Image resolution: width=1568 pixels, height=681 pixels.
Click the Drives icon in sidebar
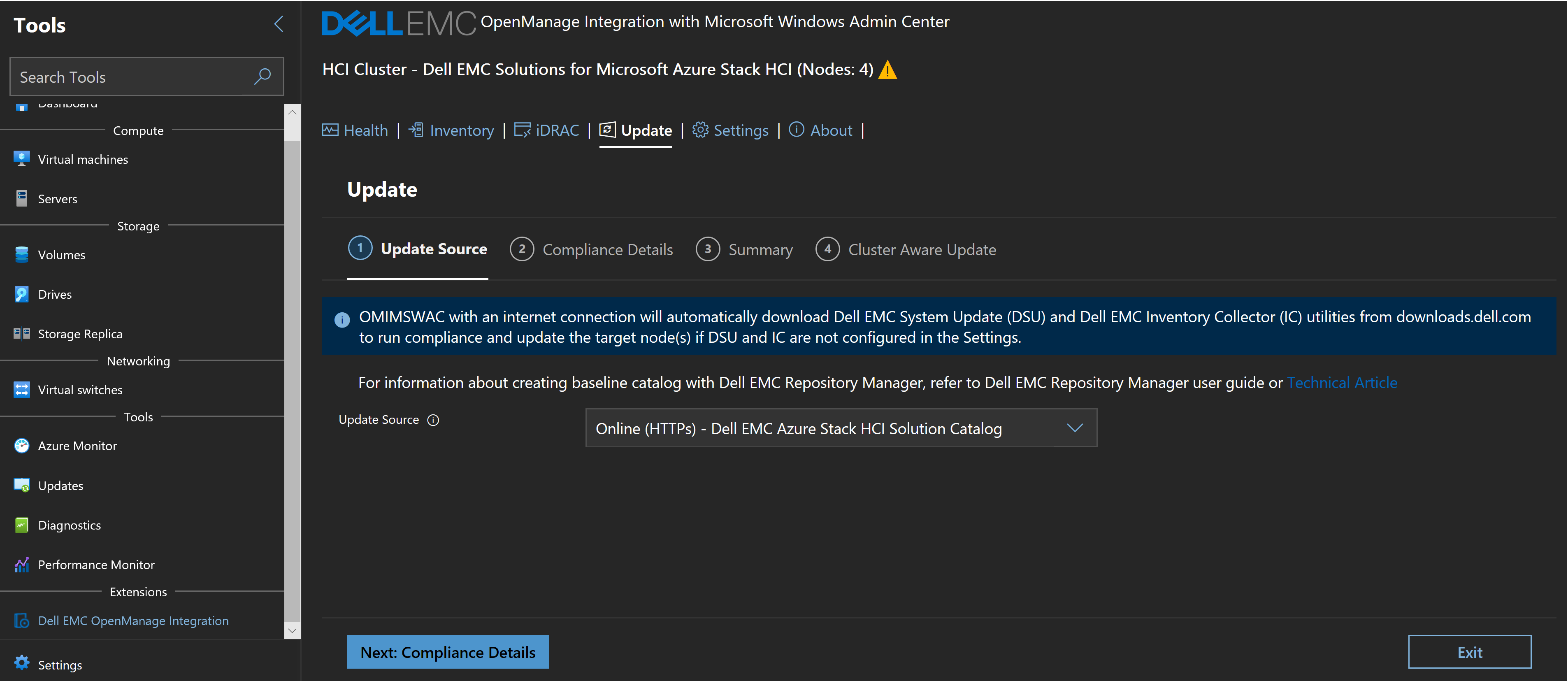pos(21,294)
